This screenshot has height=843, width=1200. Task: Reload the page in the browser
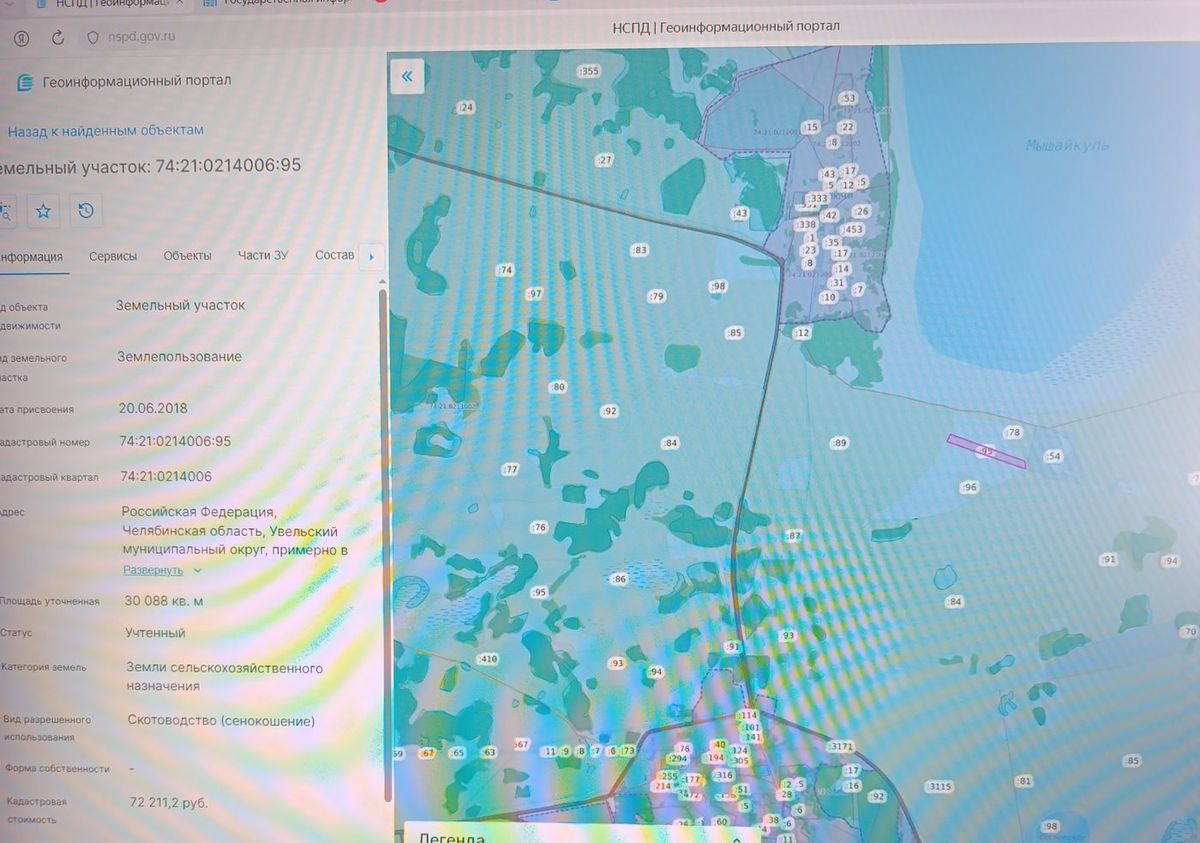58,37
